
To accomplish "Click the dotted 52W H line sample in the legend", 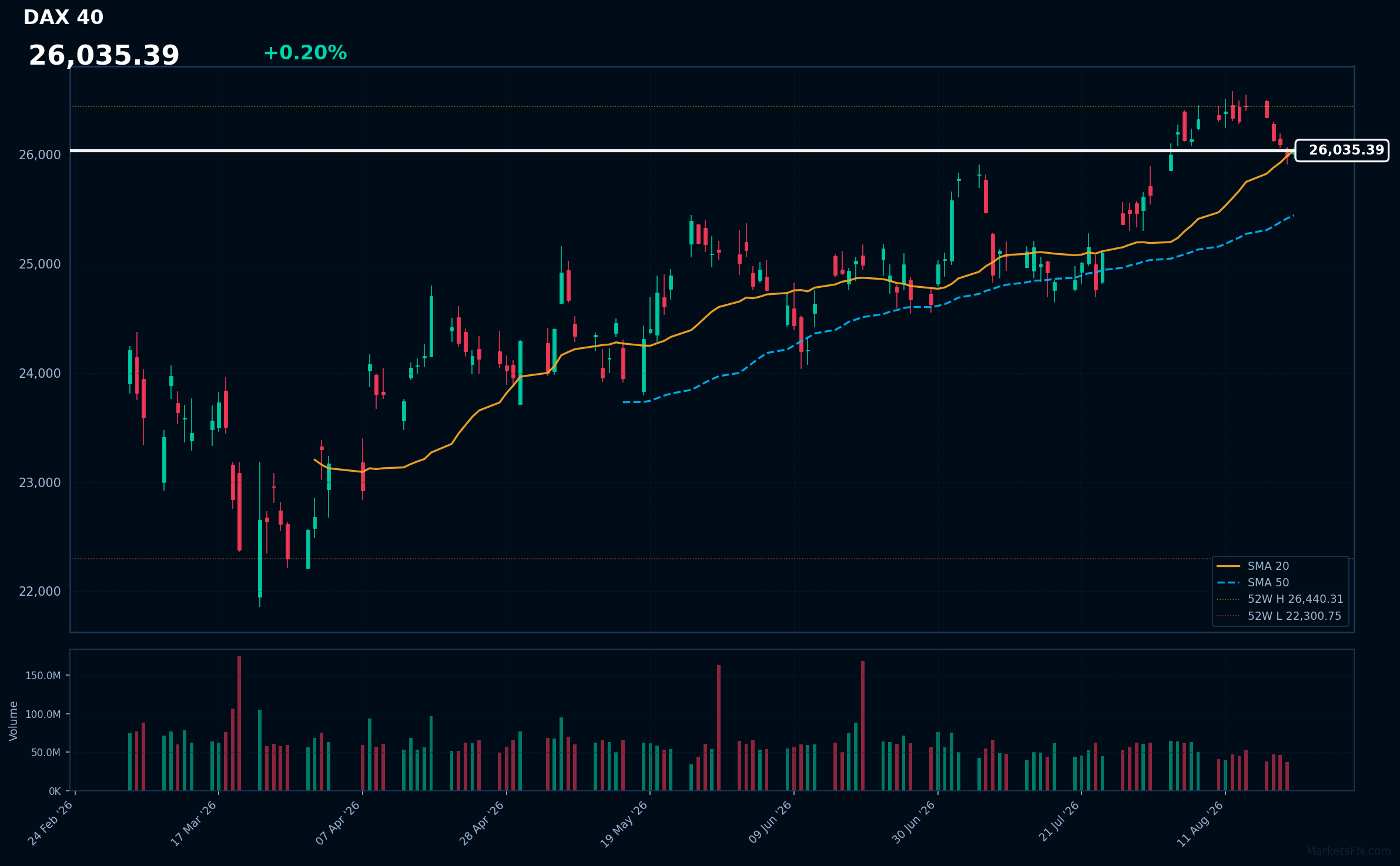I will pos(1228,599).
